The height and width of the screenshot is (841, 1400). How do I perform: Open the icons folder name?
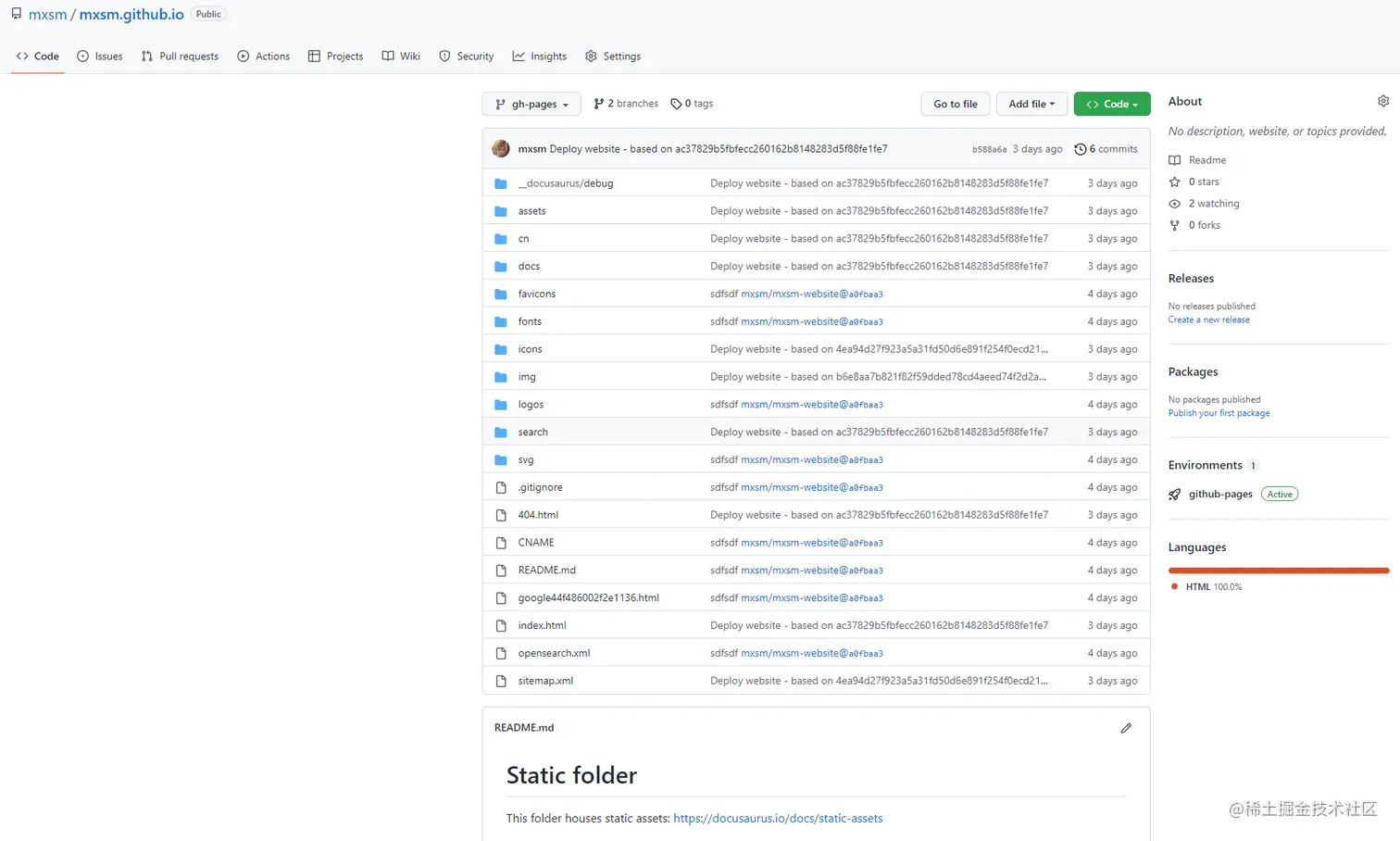(530, 349)
